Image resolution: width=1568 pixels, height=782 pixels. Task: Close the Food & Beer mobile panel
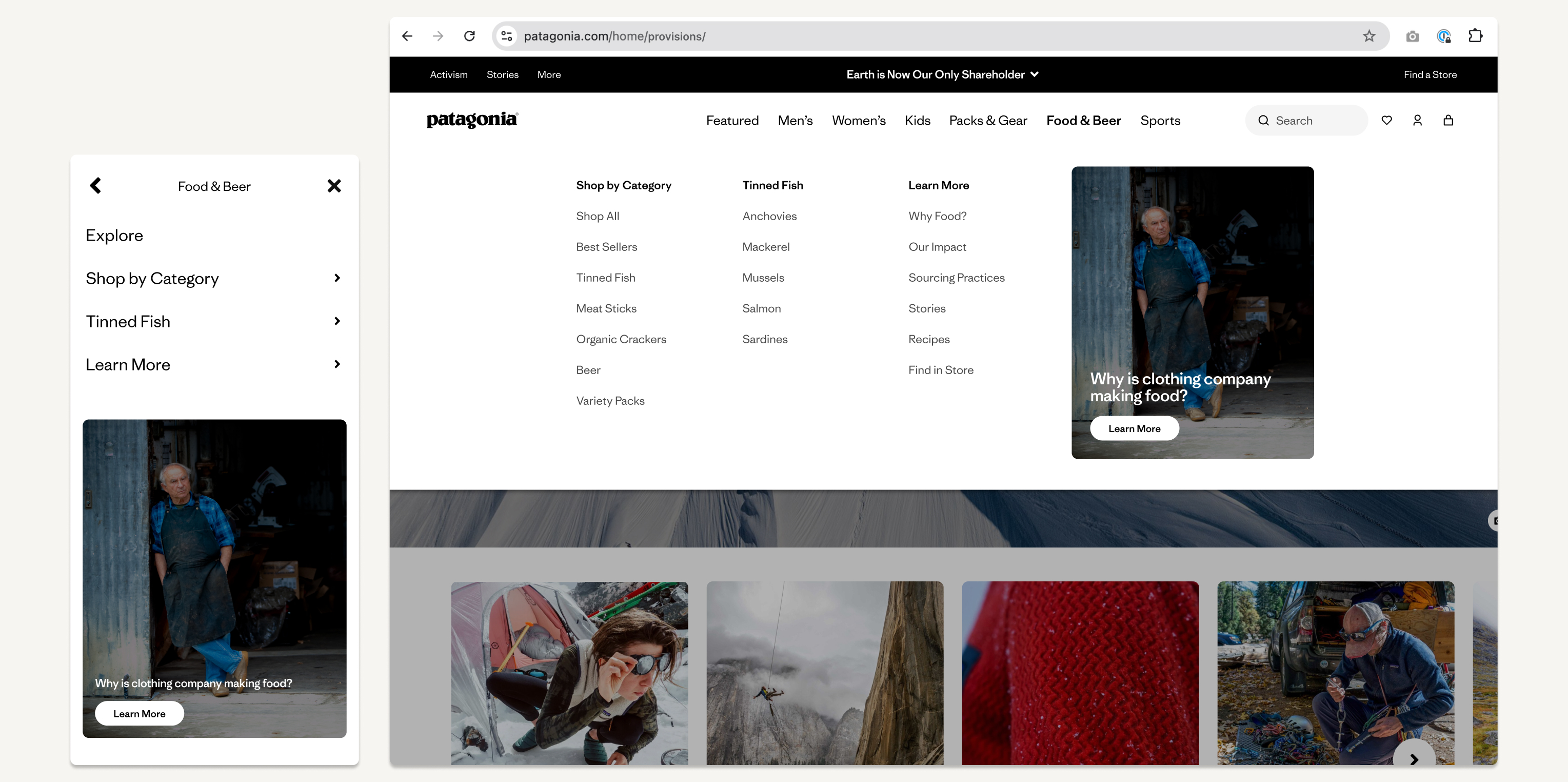pos(334,186)
